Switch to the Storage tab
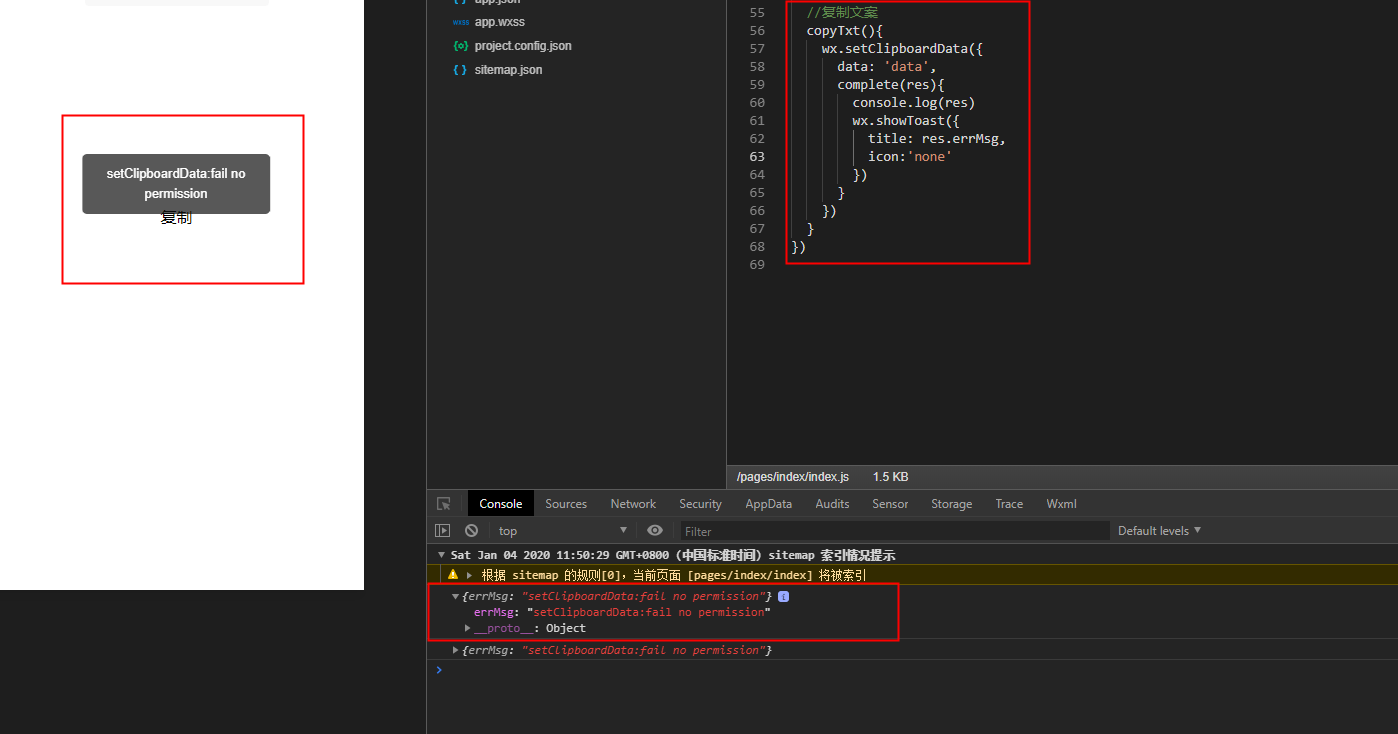Image resolution: width=1398 pixels, height=734 pixels. click(x=951, y=504)
